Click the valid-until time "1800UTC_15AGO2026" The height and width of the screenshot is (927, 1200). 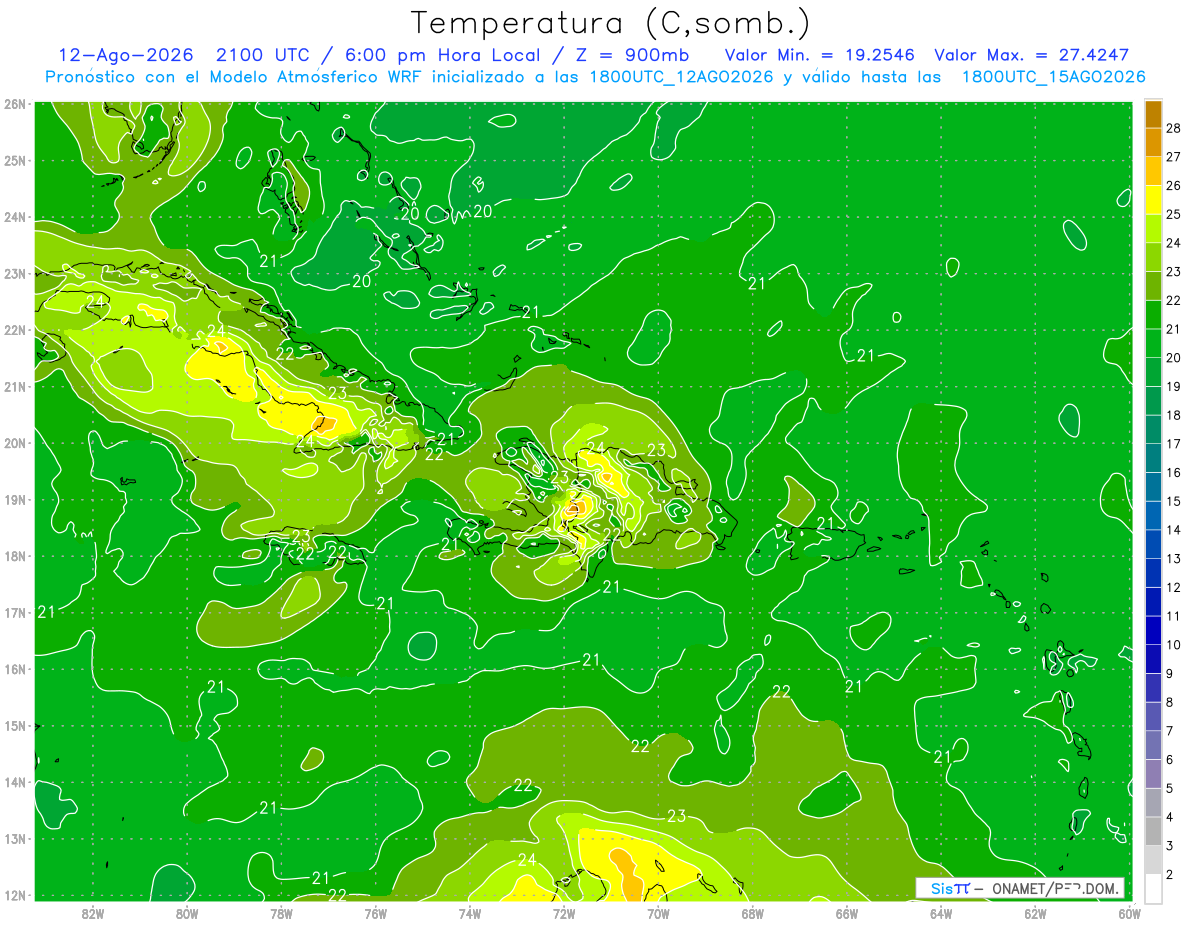(1053, 77)
